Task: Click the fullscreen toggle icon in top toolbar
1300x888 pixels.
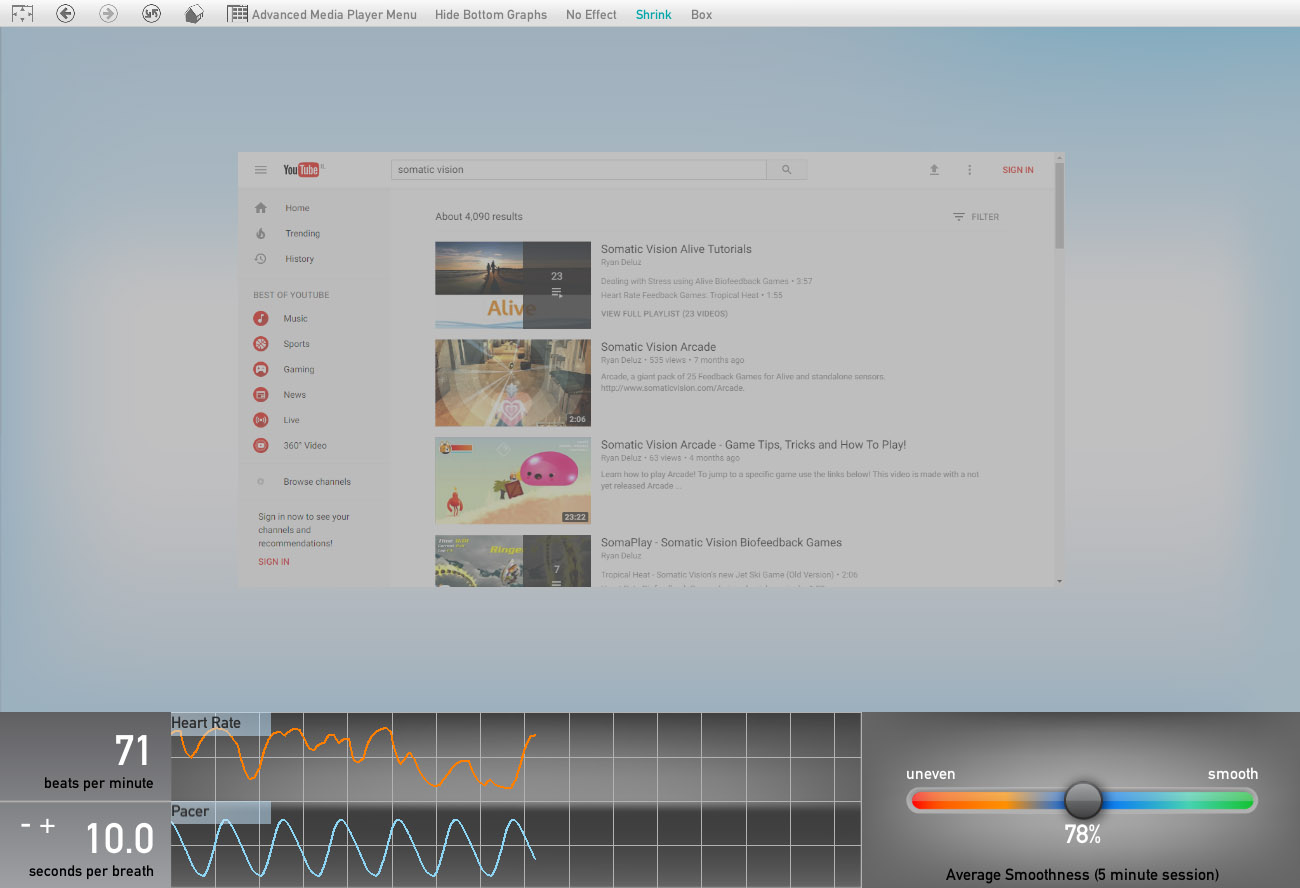Action: click(x=22, y=14)
